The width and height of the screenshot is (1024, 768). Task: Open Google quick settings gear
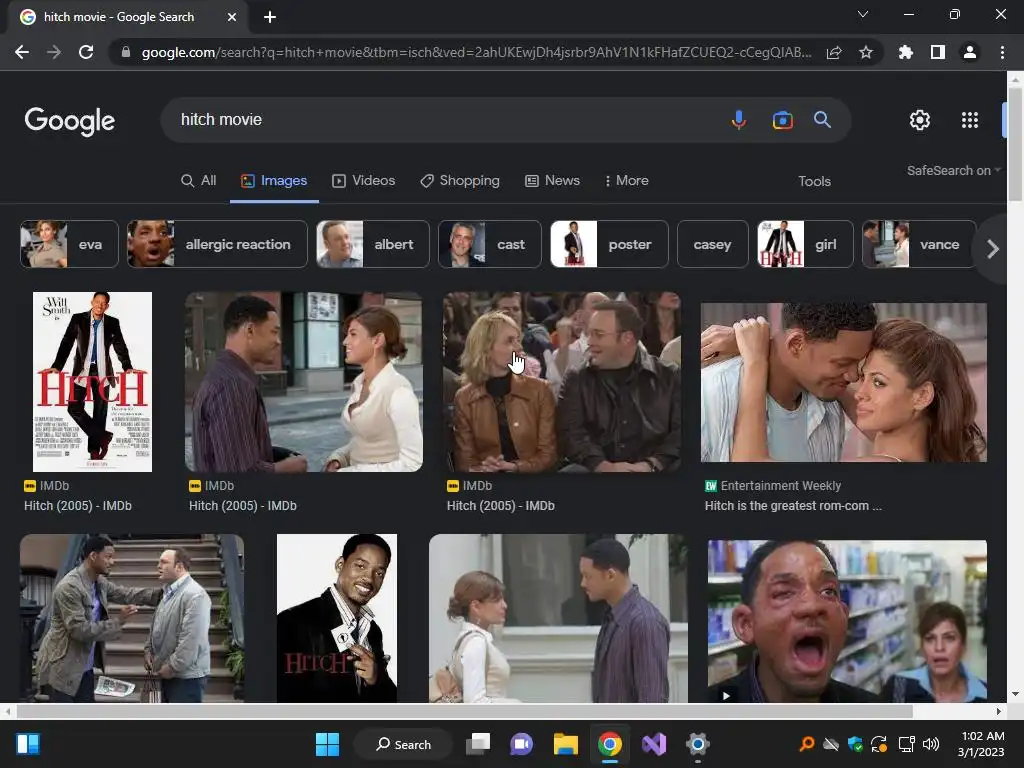pos(920,120)
